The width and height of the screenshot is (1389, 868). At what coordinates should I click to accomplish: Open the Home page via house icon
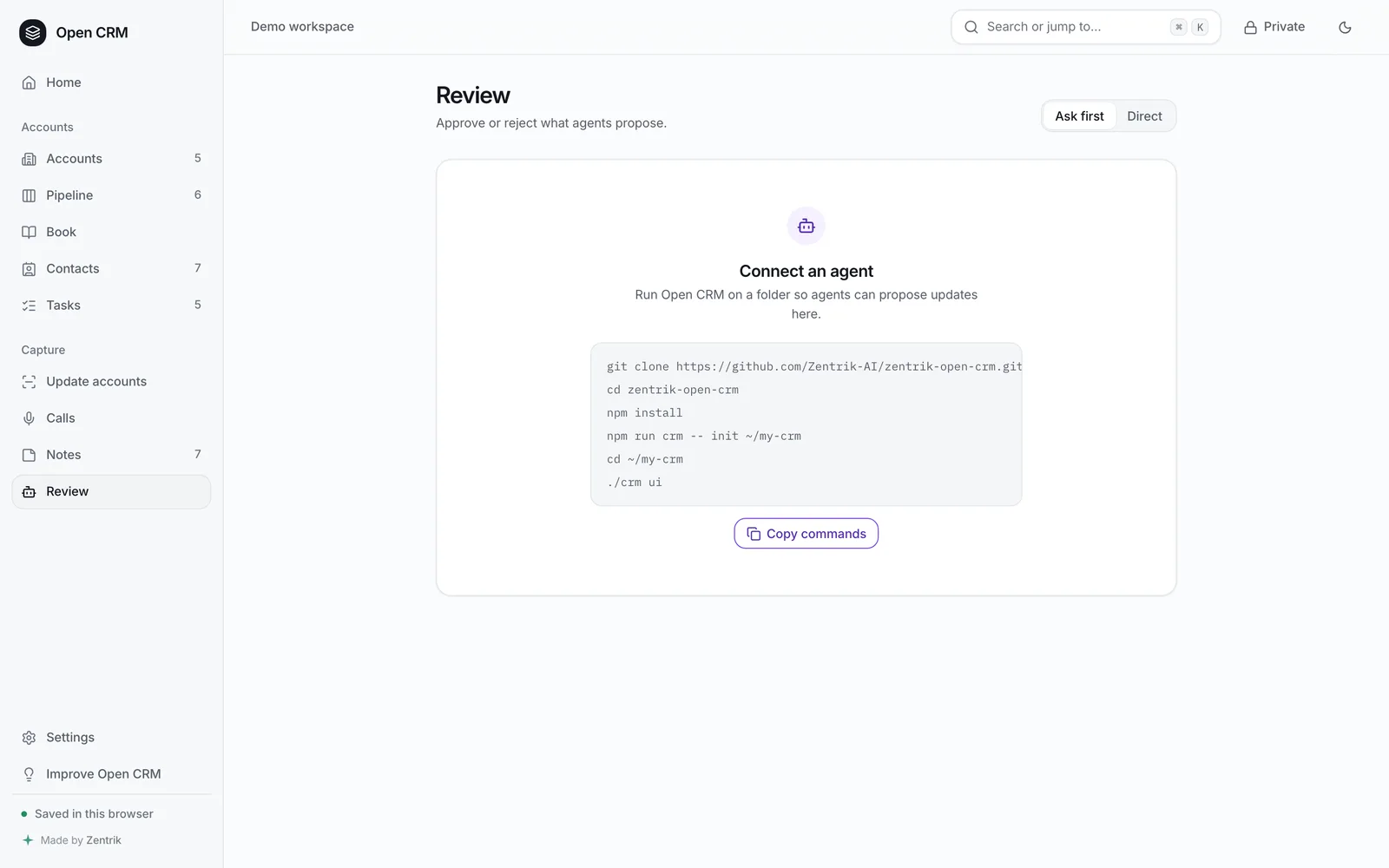[x=29, y=82]
